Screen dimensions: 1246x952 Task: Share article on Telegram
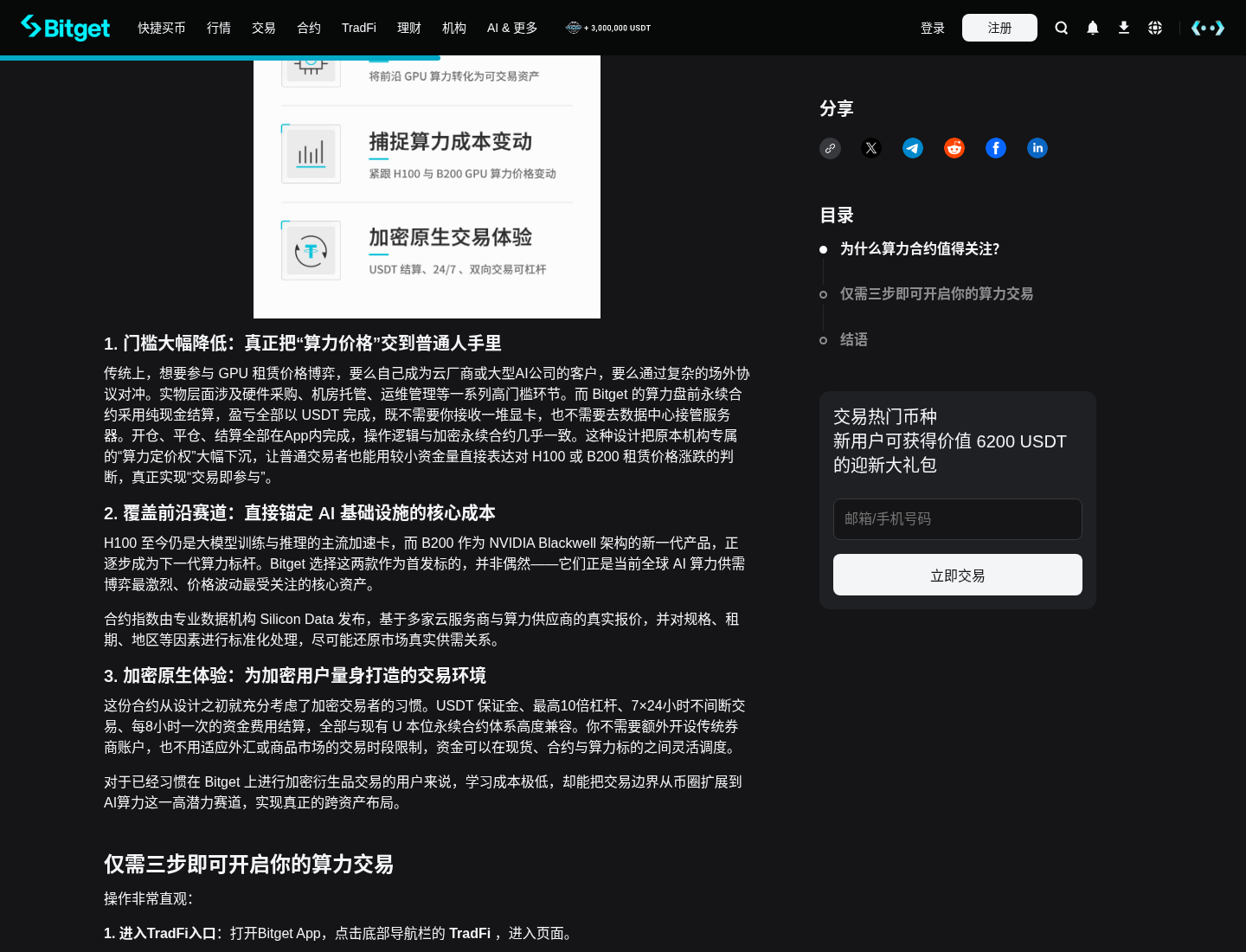pyautogui.click(x=913, y=148)
